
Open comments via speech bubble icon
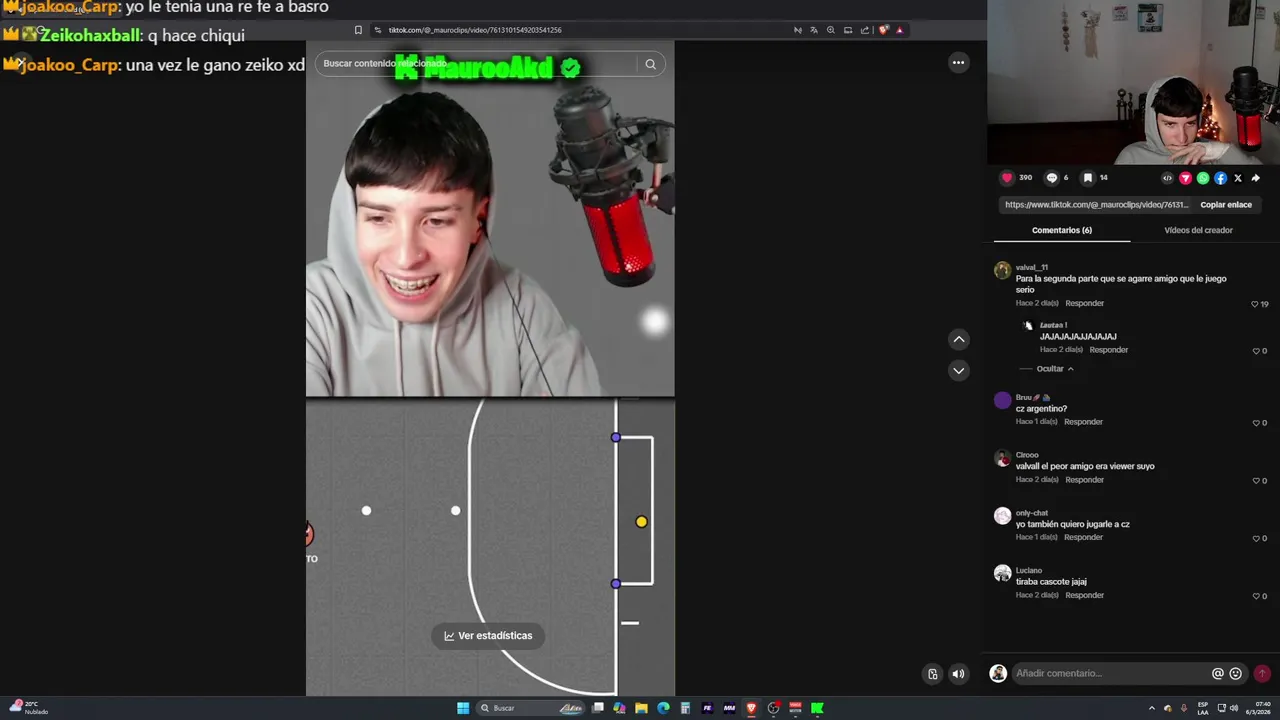[1051, 178]
